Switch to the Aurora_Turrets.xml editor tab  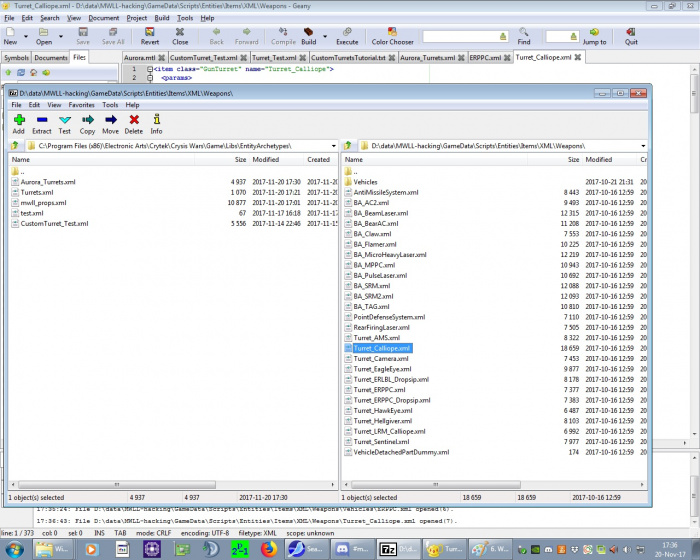[x=428, y=58]
